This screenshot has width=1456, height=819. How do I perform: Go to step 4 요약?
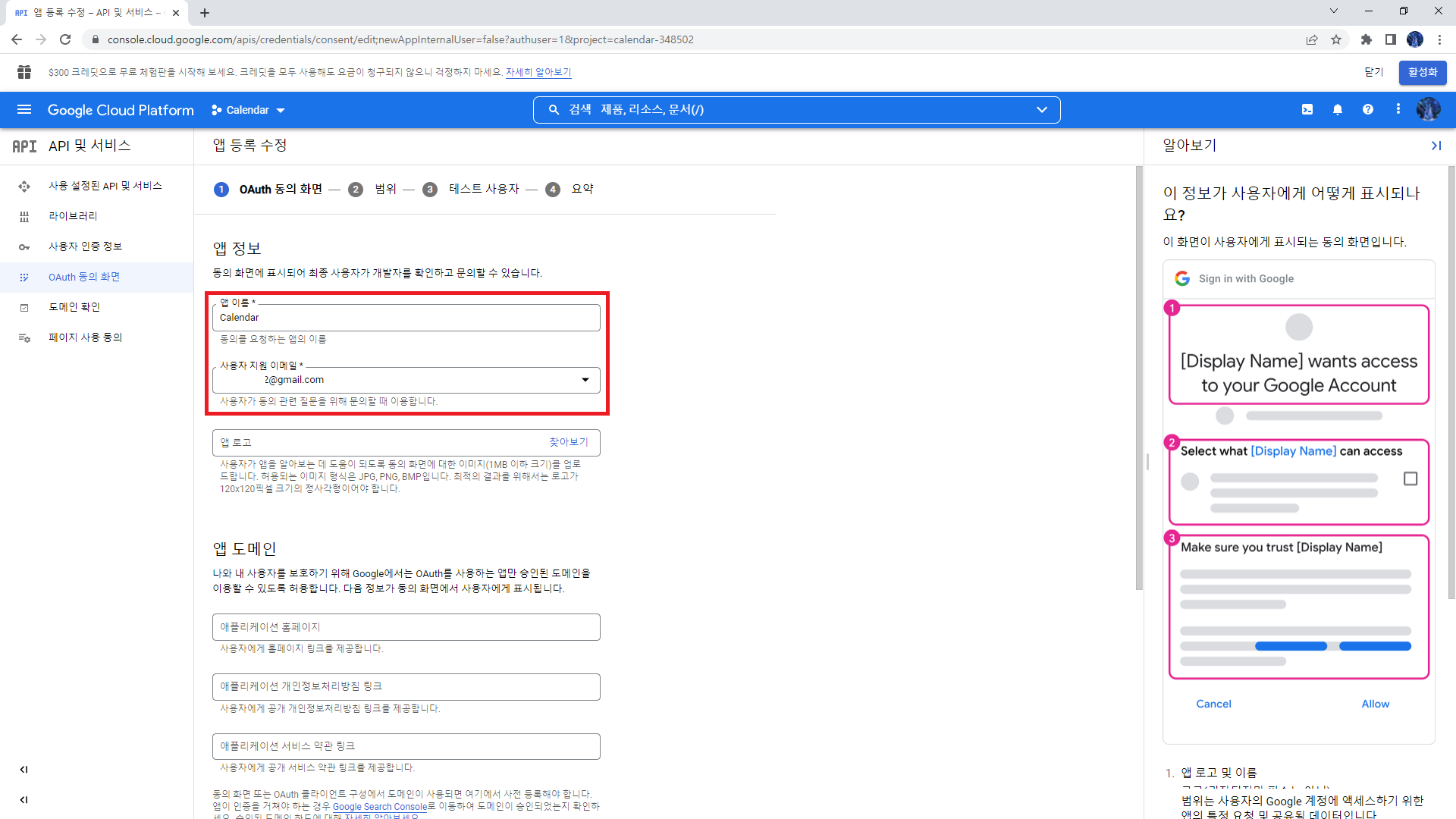point(570,190)
